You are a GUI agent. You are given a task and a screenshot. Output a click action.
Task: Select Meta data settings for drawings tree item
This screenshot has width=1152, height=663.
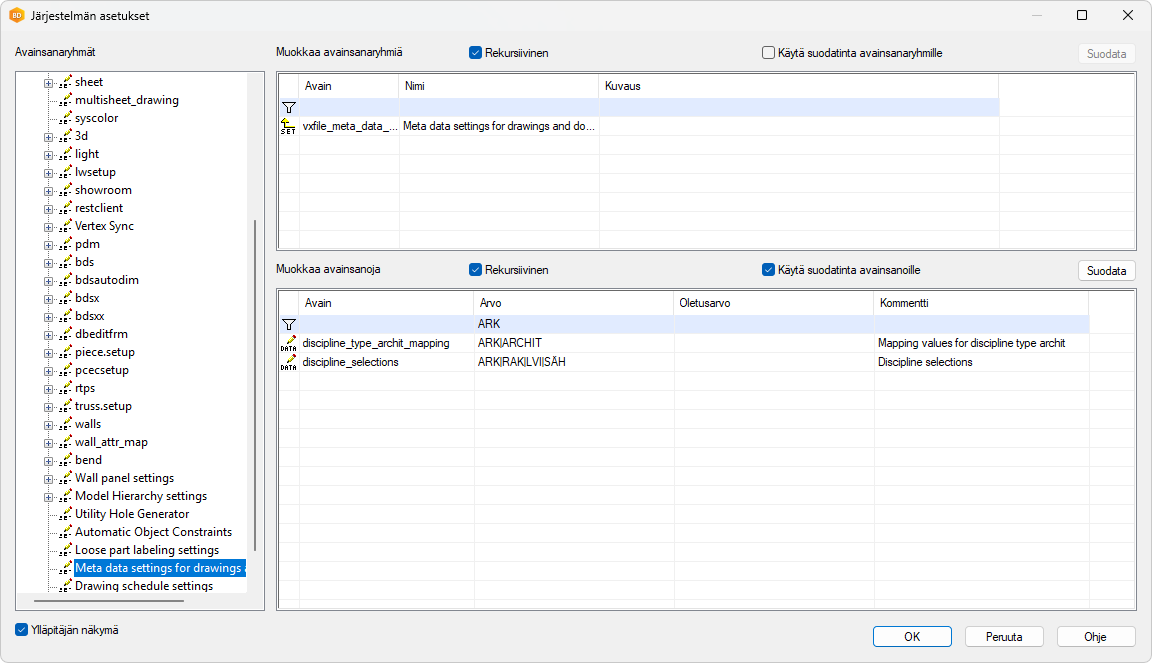click(x=159, y=568)
